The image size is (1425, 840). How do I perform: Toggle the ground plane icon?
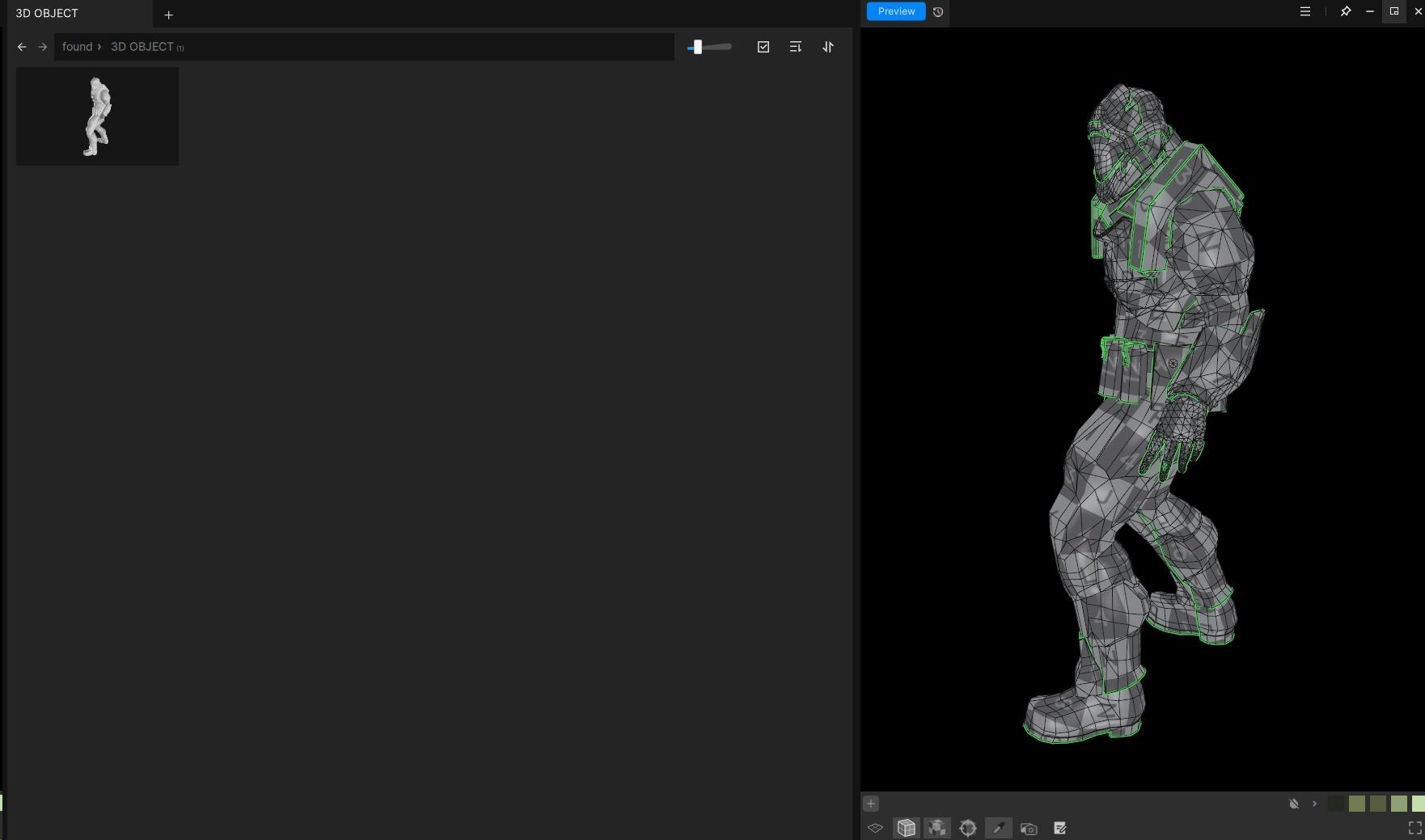875,828
